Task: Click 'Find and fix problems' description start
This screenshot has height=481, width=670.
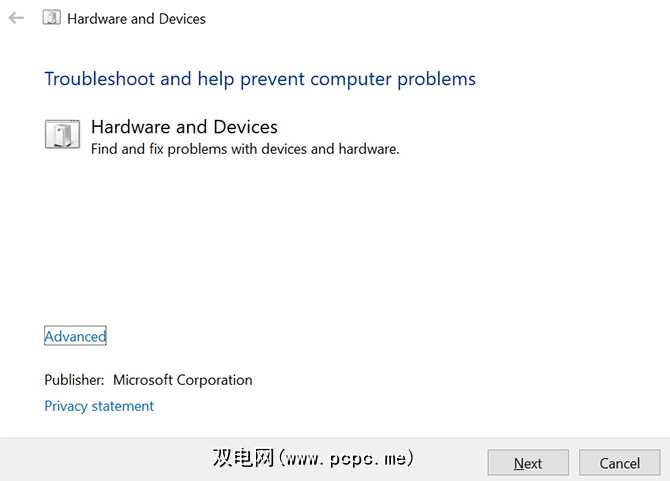Action: (150, 149)
